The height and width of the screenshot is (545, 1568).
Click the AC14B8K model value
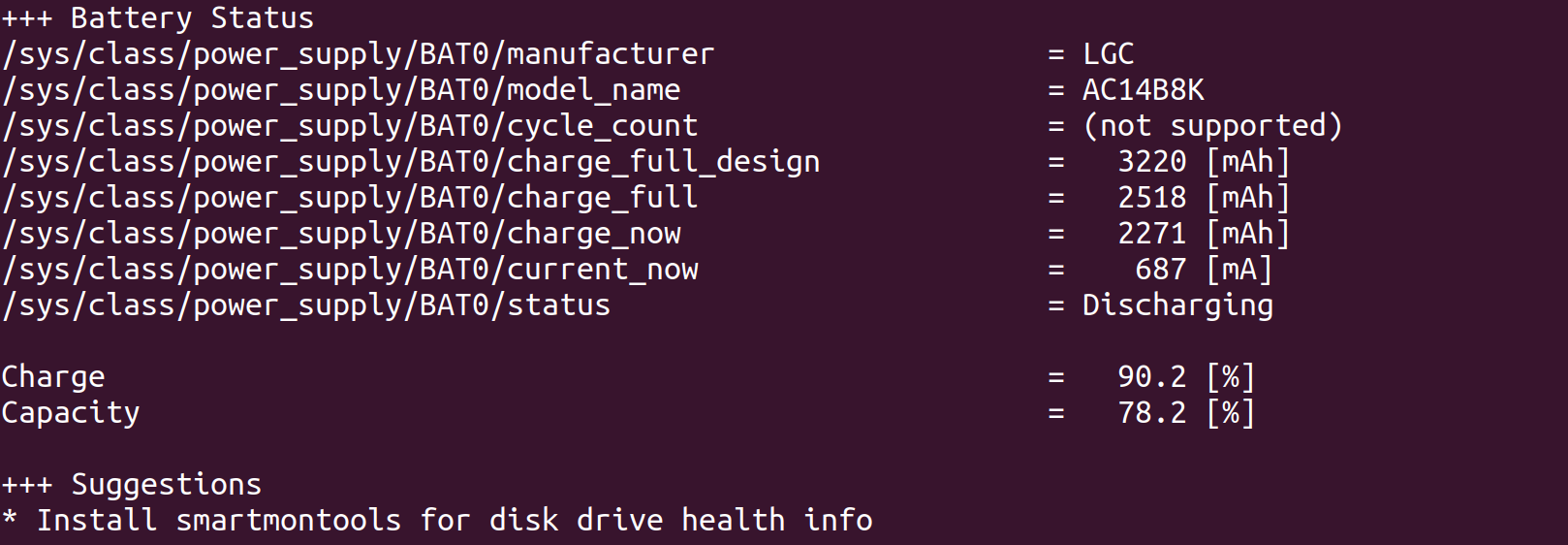click(x=1144, y=90)
